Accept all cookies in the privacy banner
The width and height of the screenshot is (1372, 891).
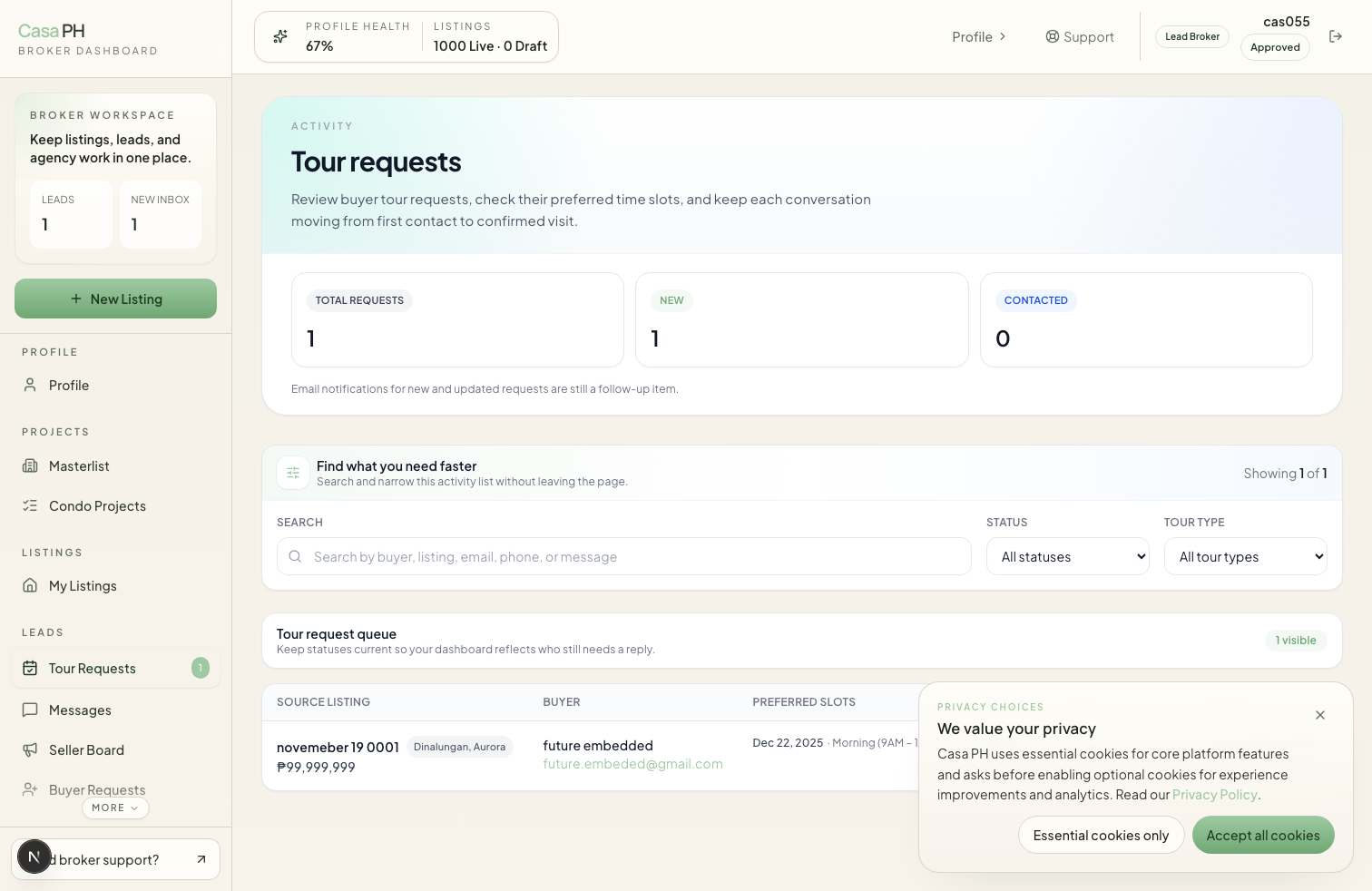pyautogui.click(x=1263, y=835)
